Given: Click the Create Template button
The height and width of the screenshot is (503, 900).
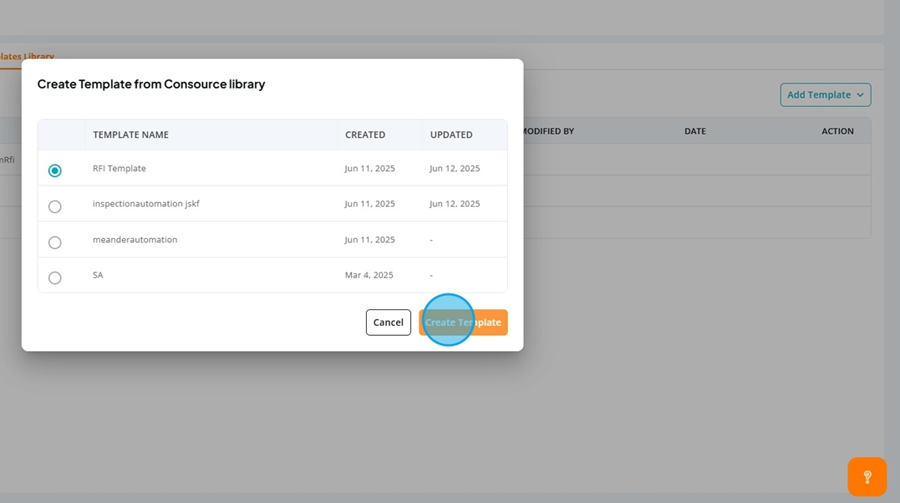Looking at the screenshot, I should coord(463,322).
